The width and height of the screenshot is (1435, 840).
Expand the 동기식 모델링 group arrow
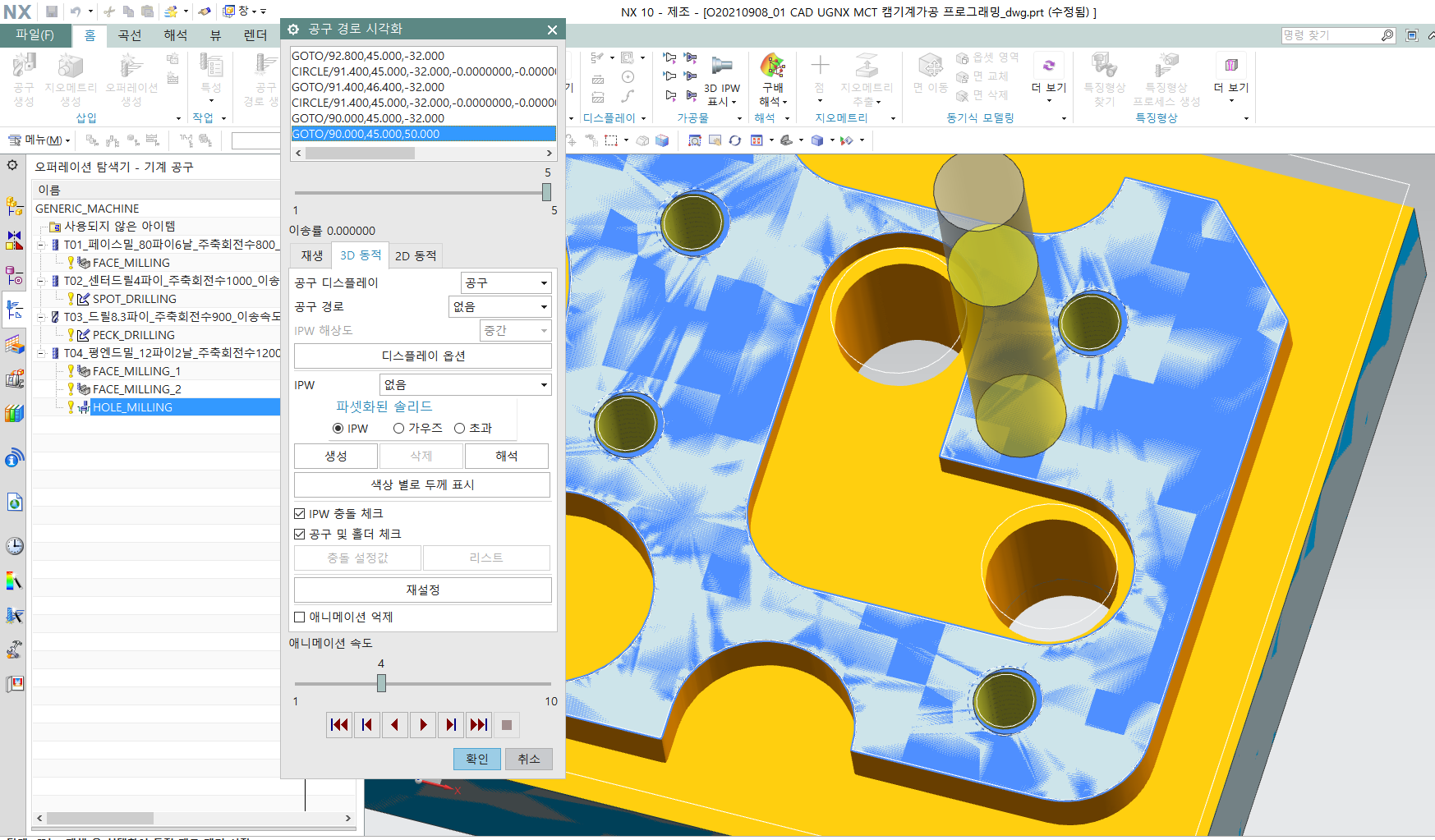pyautogui.click(x=1064, y=119)
